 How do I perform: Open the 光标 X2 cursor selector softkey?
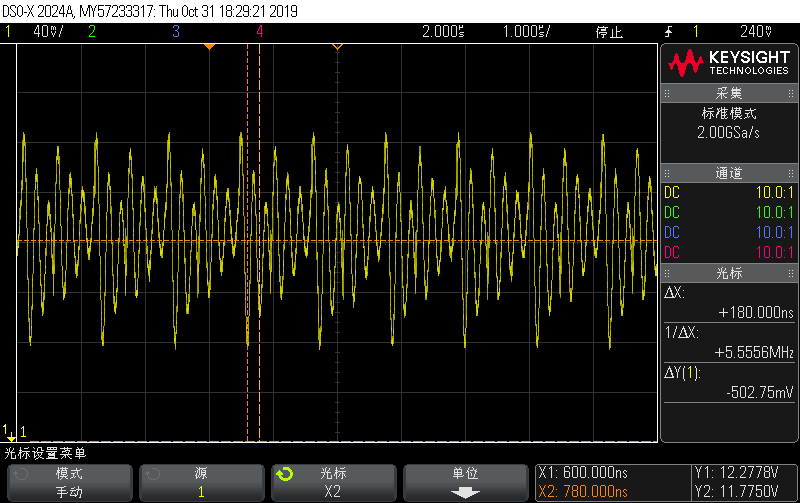click(x=334, y=483)
